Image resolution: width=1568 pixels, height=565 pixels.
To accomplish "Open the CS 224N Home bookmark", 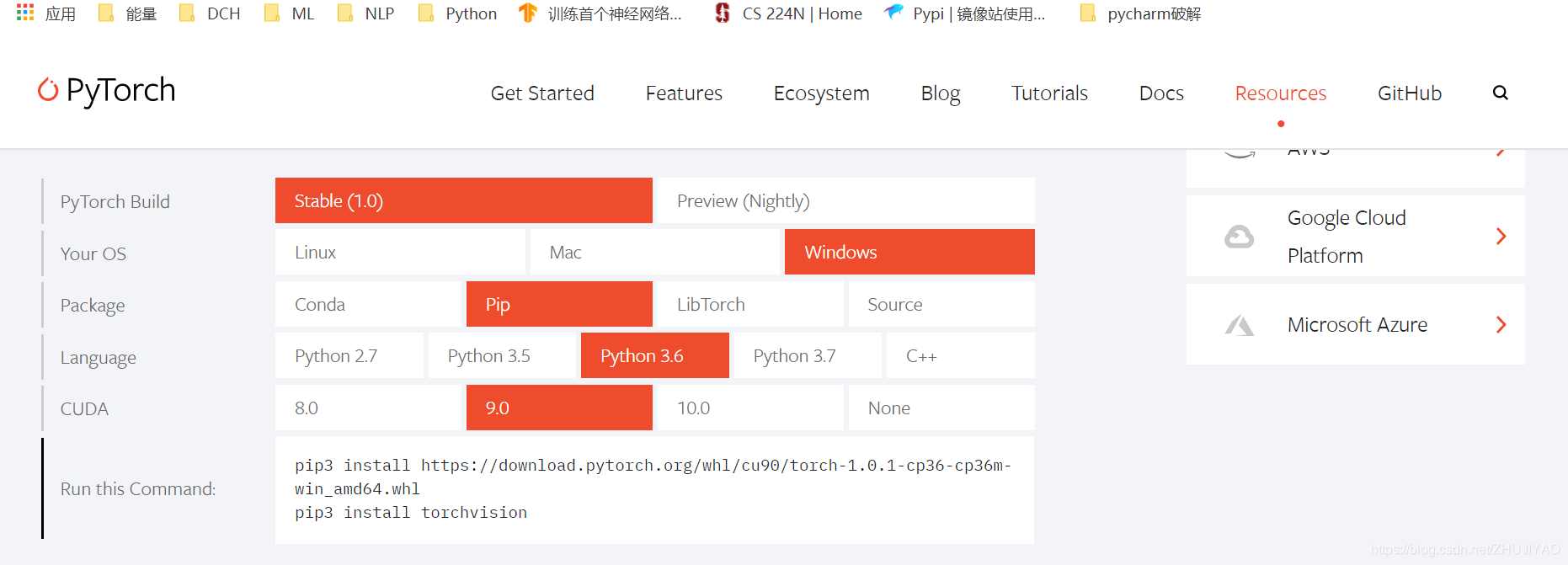I will pyautogui.click(x=788, y=13).
